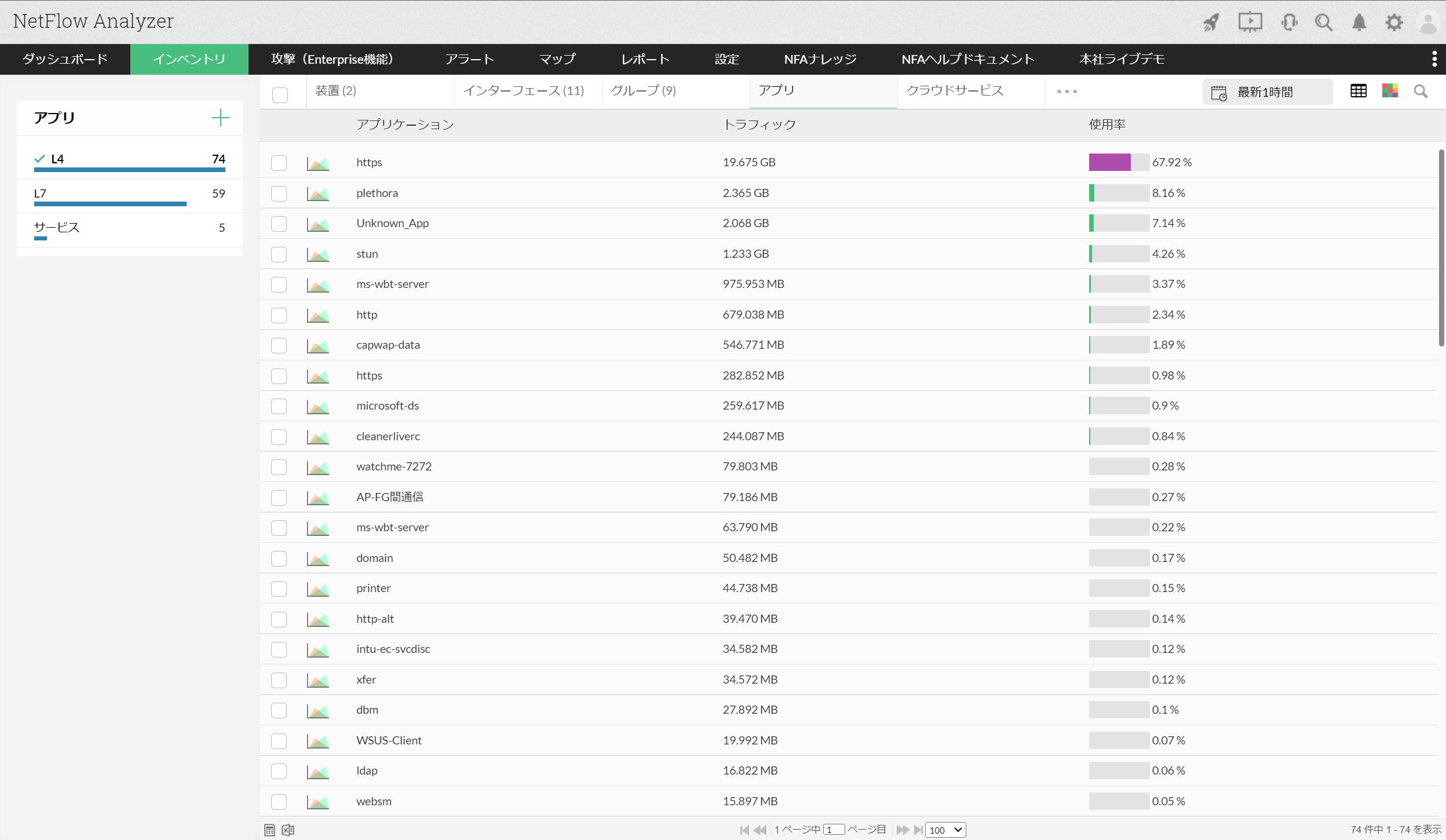
Task: Expand the three-dot more tabs menu
Action: (1067, 92)
